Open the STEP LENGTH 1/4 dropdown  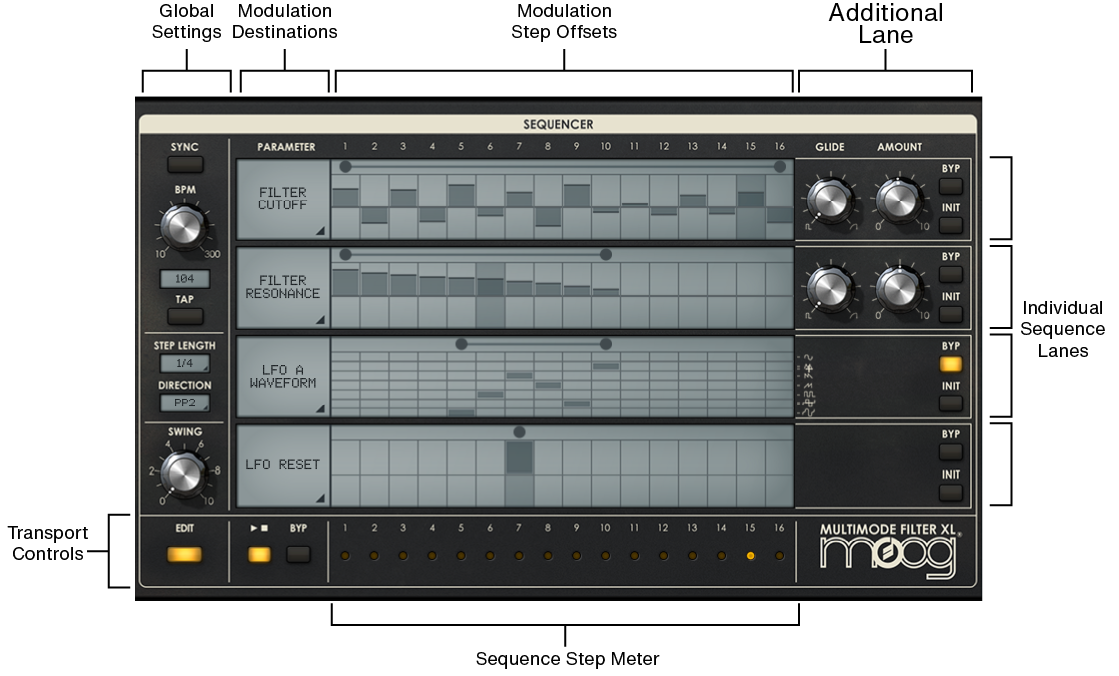[184, 363]
